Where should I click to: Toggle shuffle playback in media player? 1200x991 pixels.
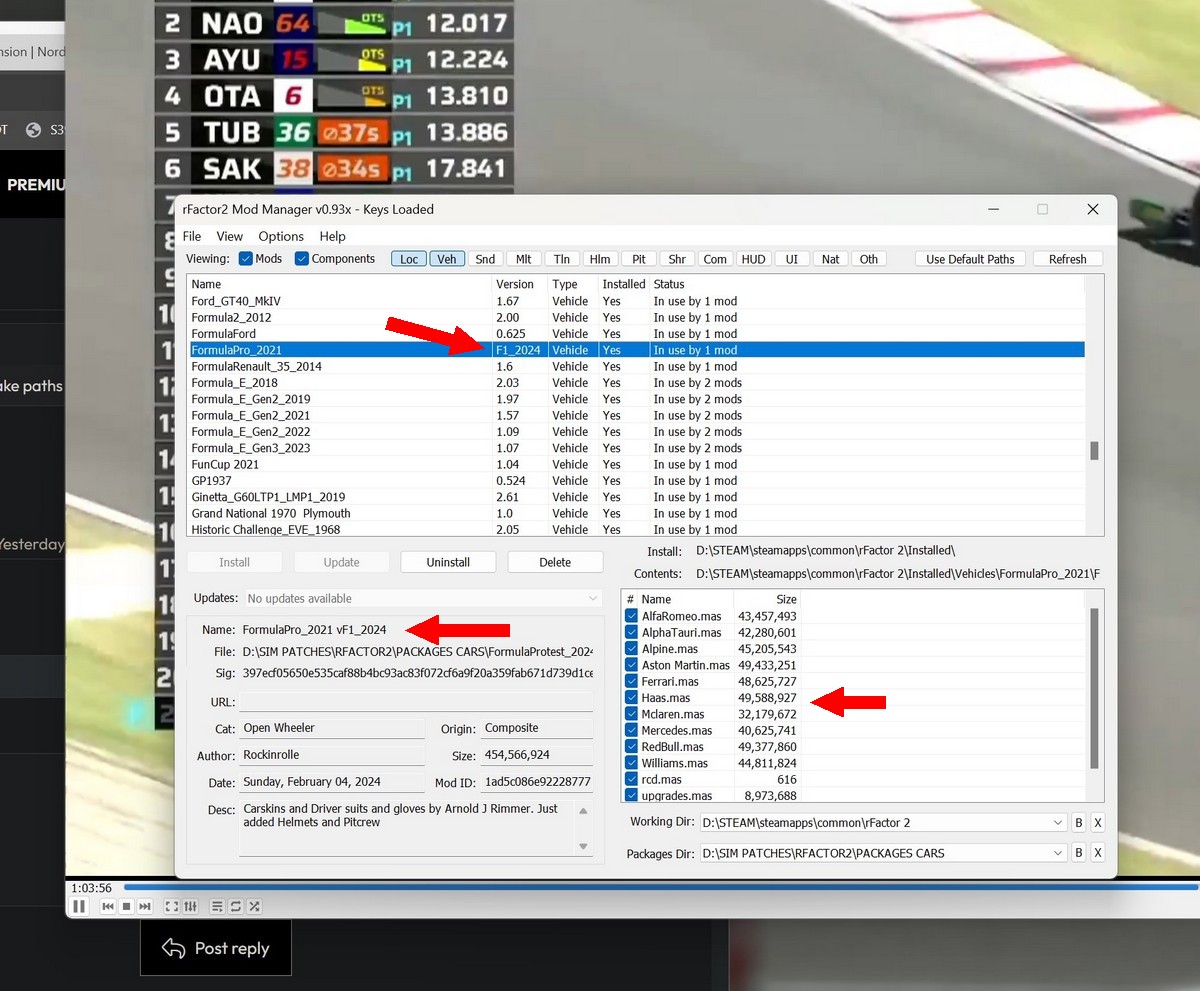254,906
